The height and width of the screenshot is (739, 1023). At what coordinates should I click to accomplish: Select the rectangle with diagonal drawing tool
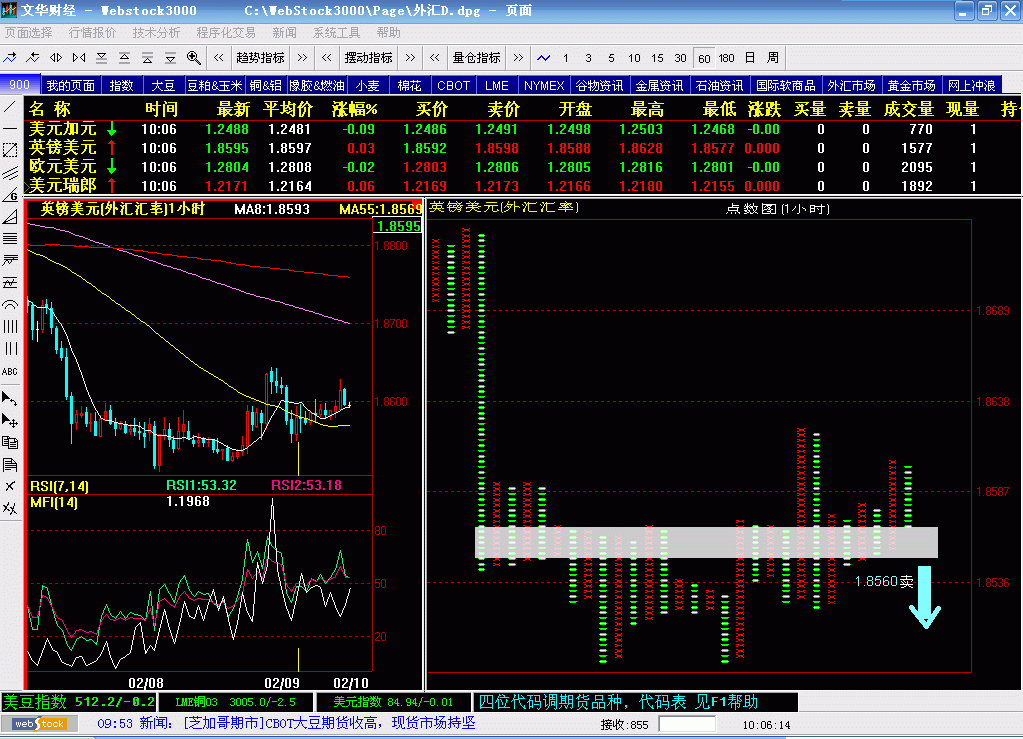pyautogui.click(x=10, y=150)
